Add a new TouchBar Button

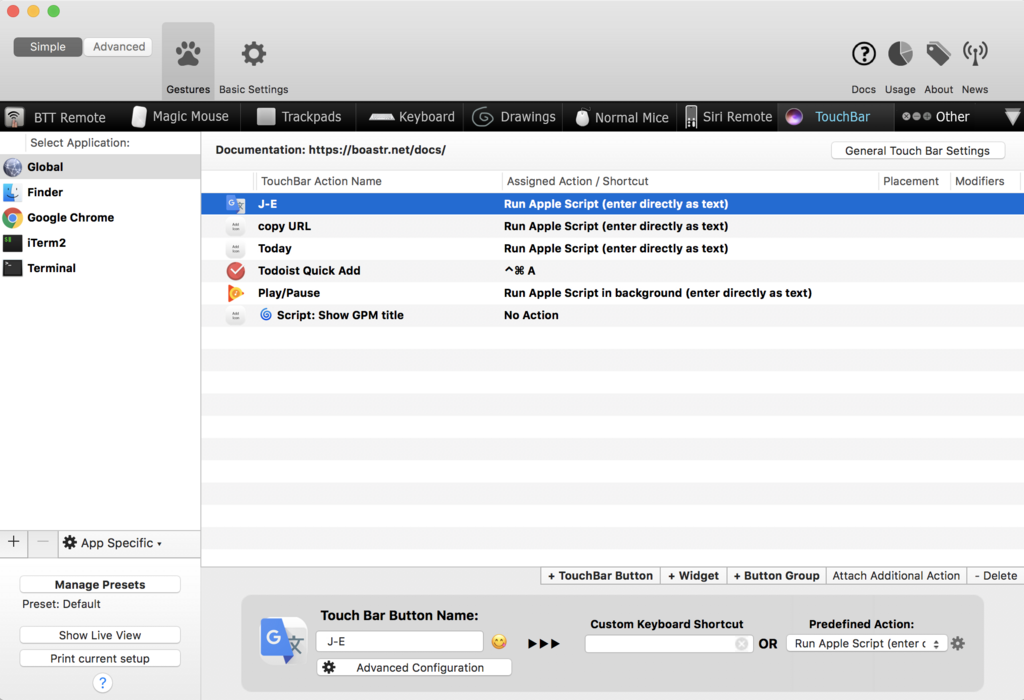pyautogui.click(x=600, y=576)
